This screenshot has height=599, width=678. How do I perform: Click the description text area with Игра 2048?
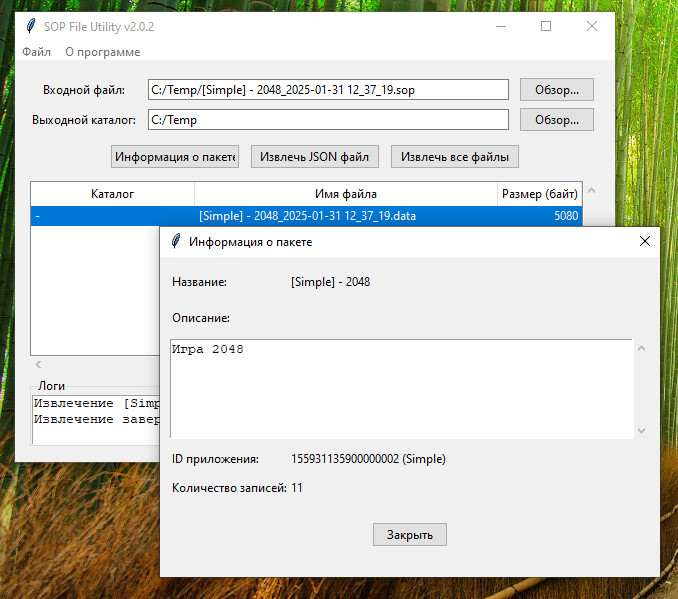(402, 389)
